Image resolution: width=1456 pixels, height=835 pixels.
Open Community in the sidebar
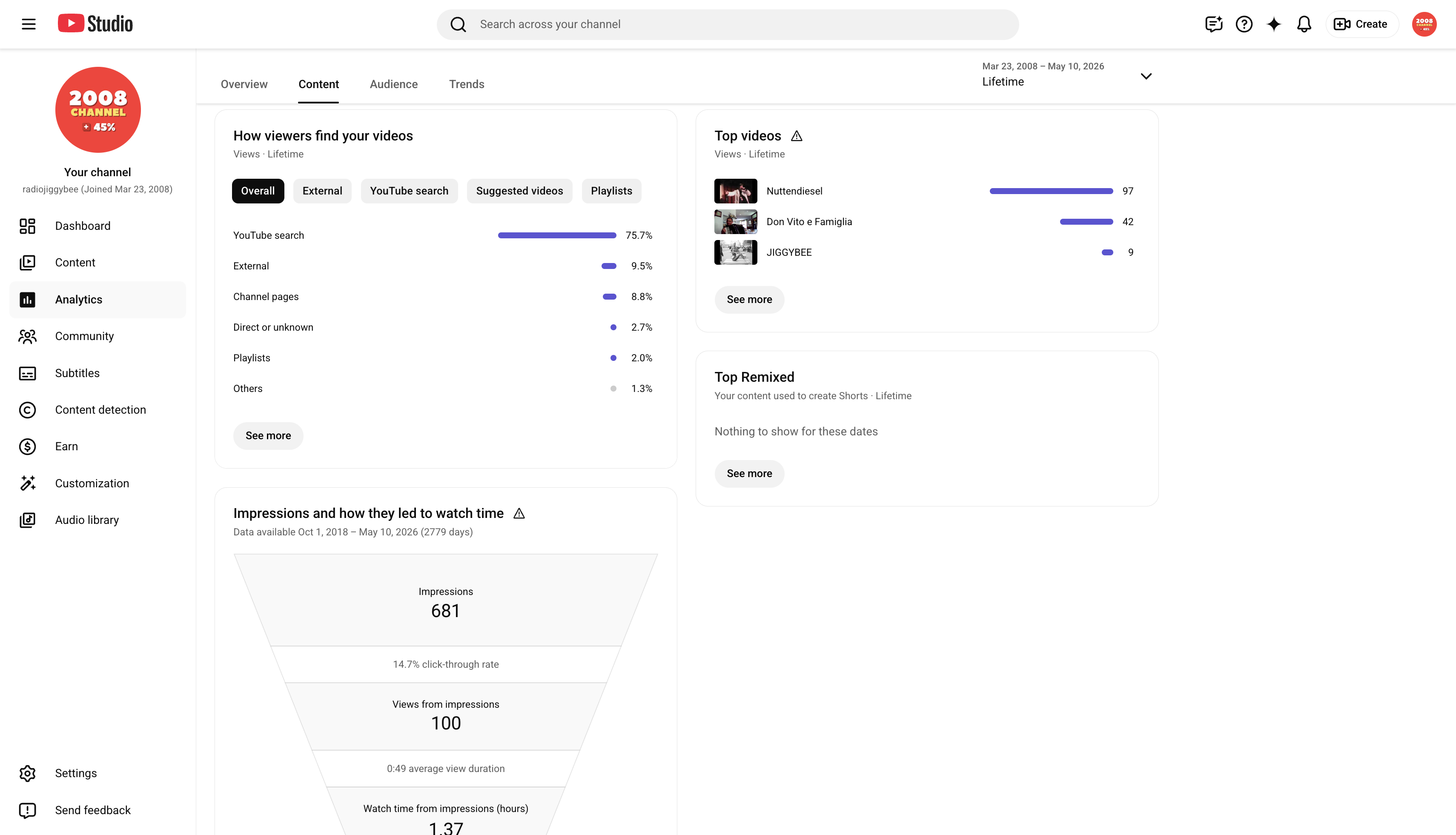tap(97, 336)
